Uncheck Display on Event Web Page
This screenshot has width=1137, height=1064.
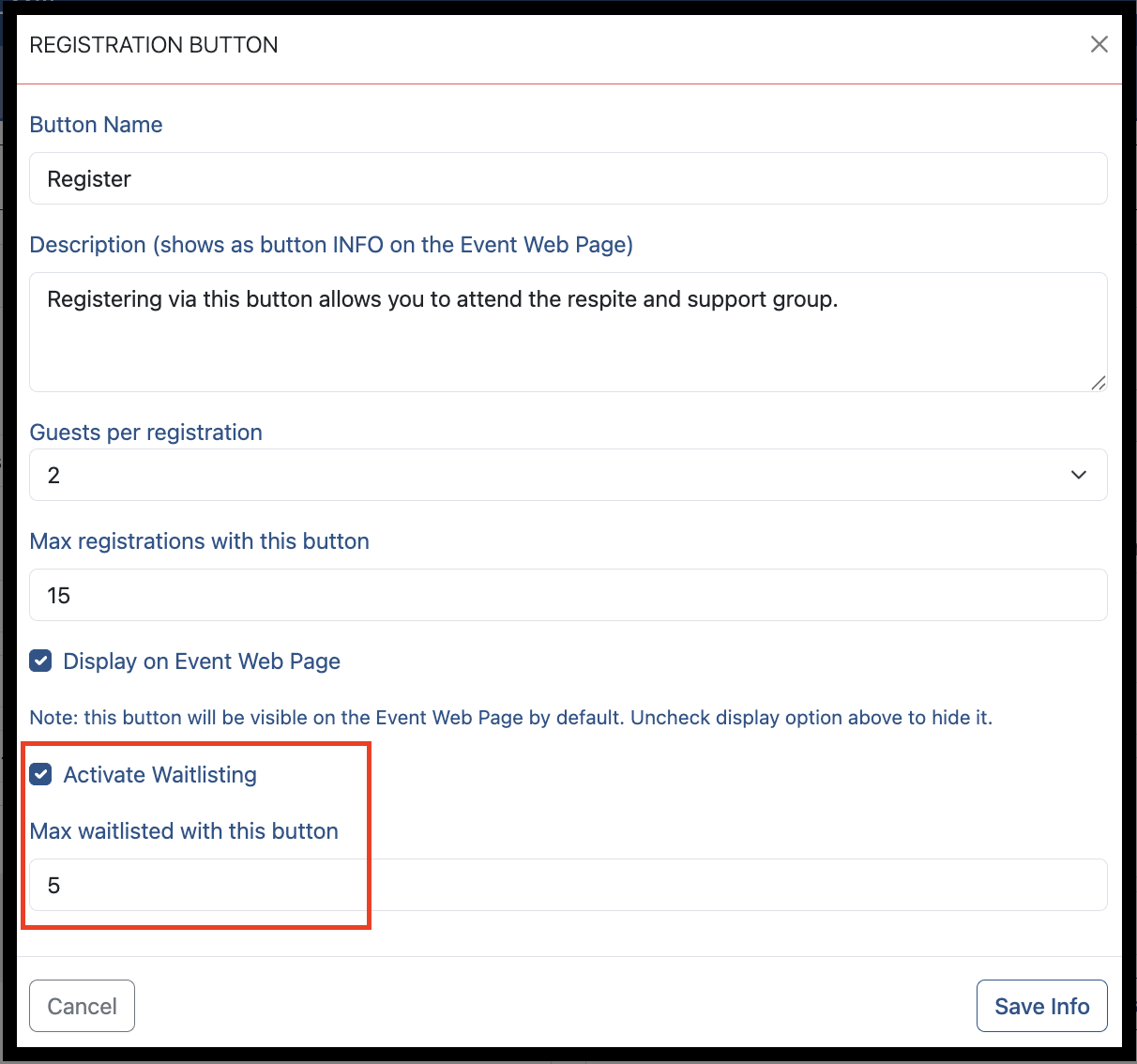pos(40,661)
